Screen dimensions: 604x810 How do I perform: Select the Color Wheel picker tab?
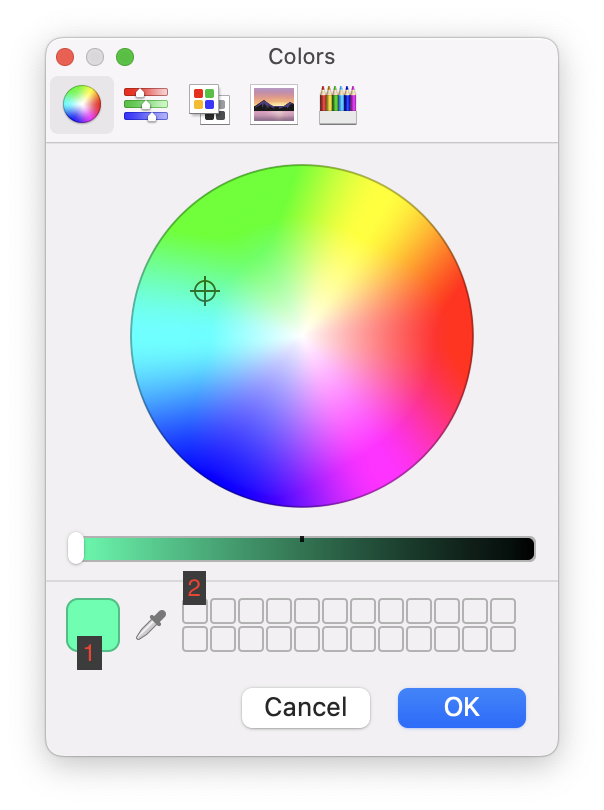tap(82, 104)
